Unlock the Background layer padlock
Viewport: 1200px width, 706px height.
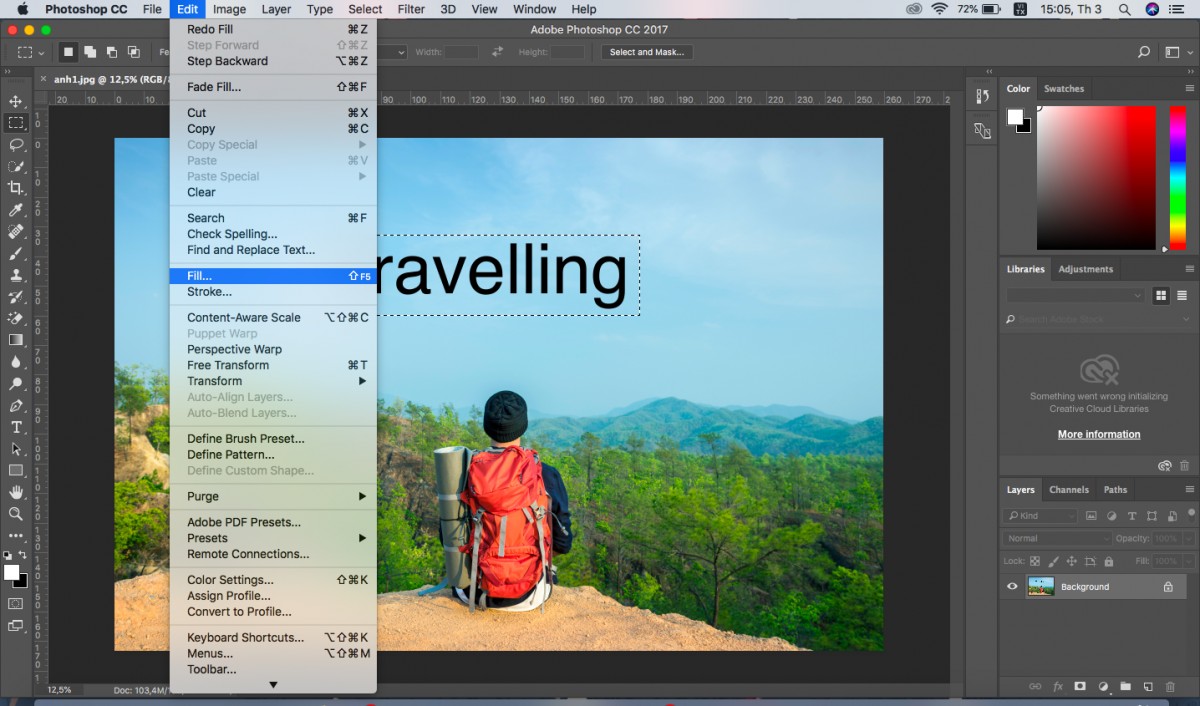pyautogui.click(x=1168, y=587)
